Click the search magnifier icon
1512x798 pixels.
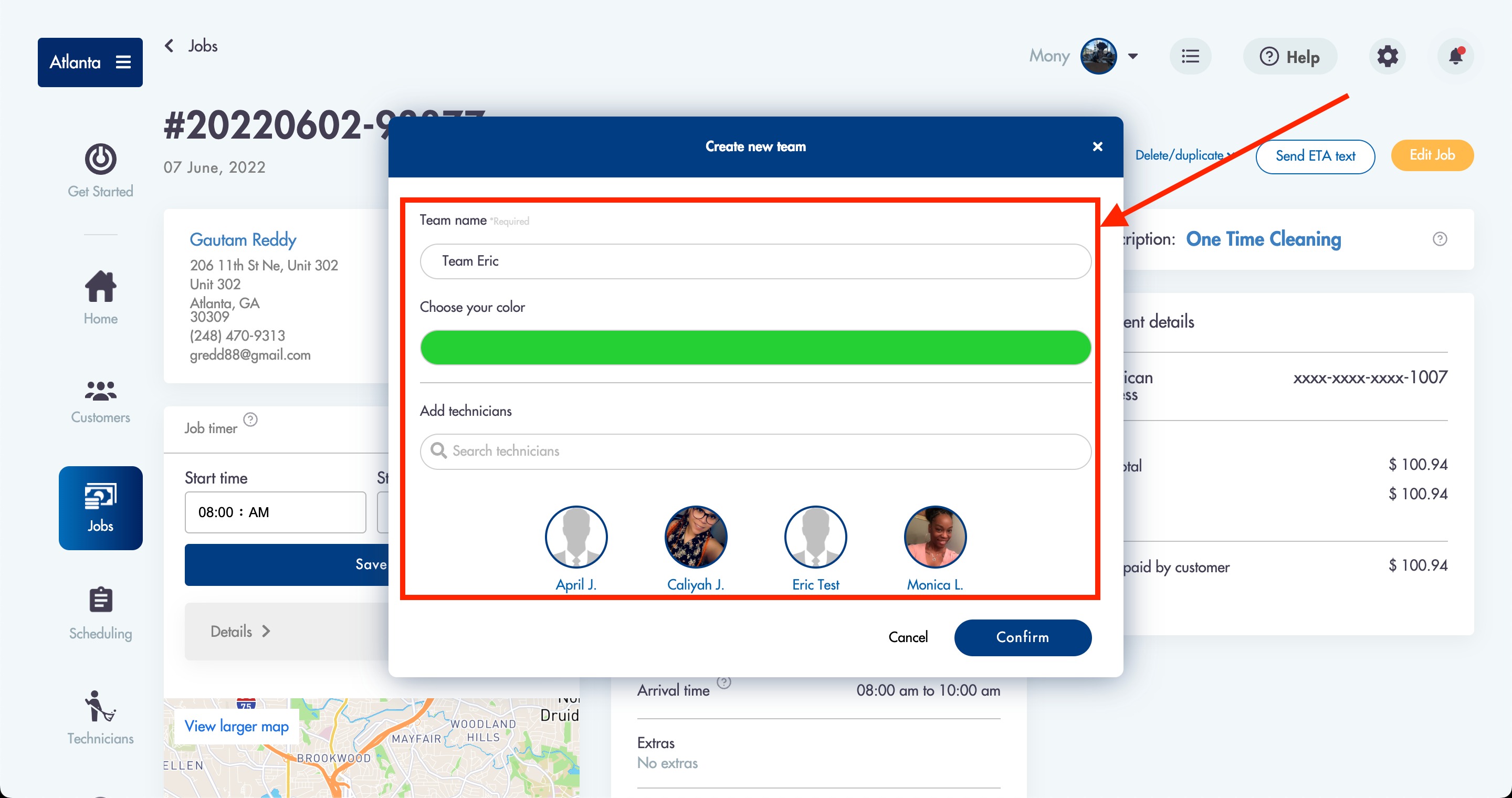tap(438, 450)
